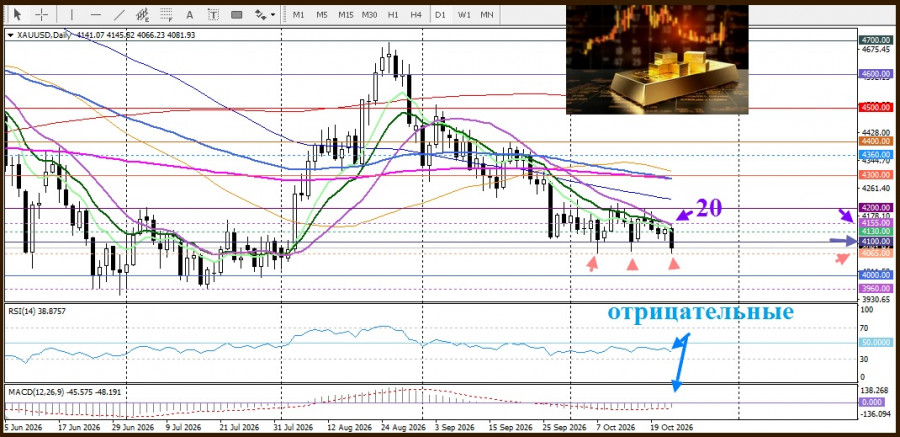Viewport: 900px width, 437px height.
Task: Switch chart to M30 timeframe
Action: (x=369, y=15)
